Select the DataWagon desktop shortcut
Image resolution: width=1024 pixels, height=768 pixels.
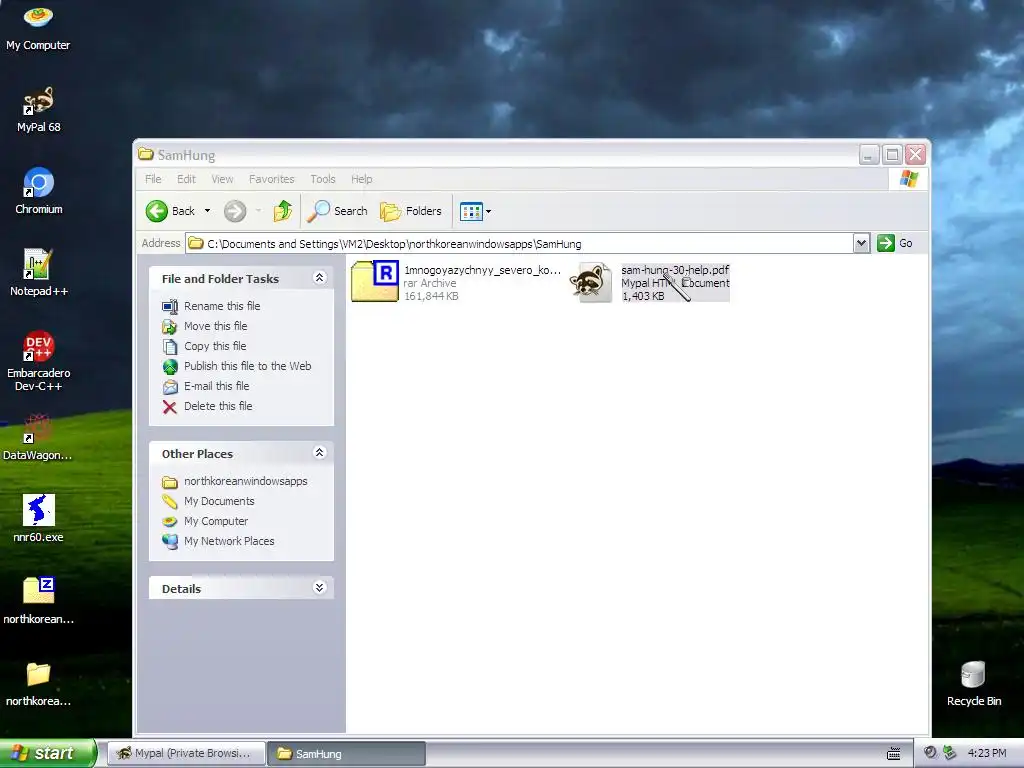point(38,437)
